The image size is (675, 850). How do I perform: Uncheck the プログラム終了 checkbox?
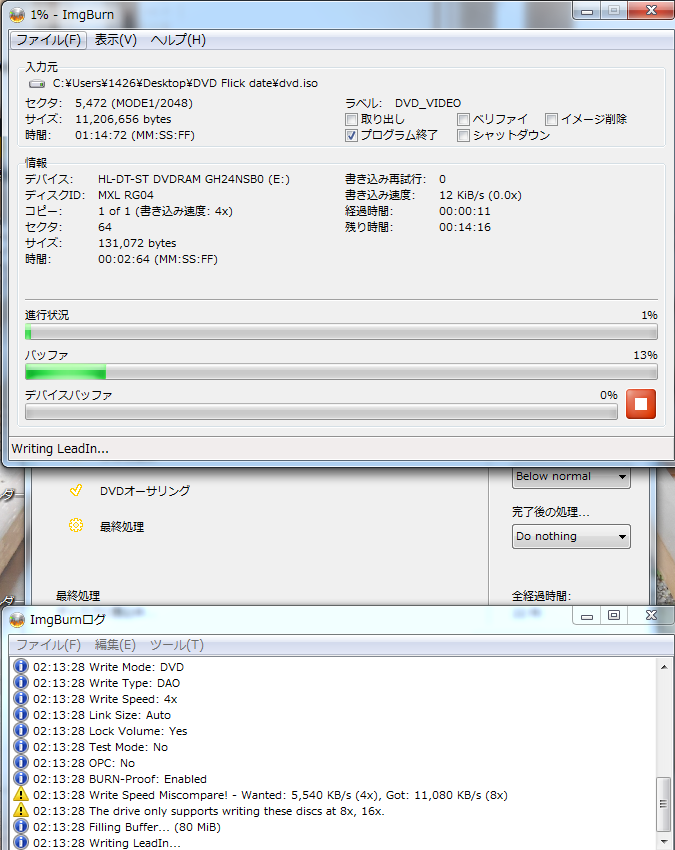pyautogui.click(x=351, y=136)
